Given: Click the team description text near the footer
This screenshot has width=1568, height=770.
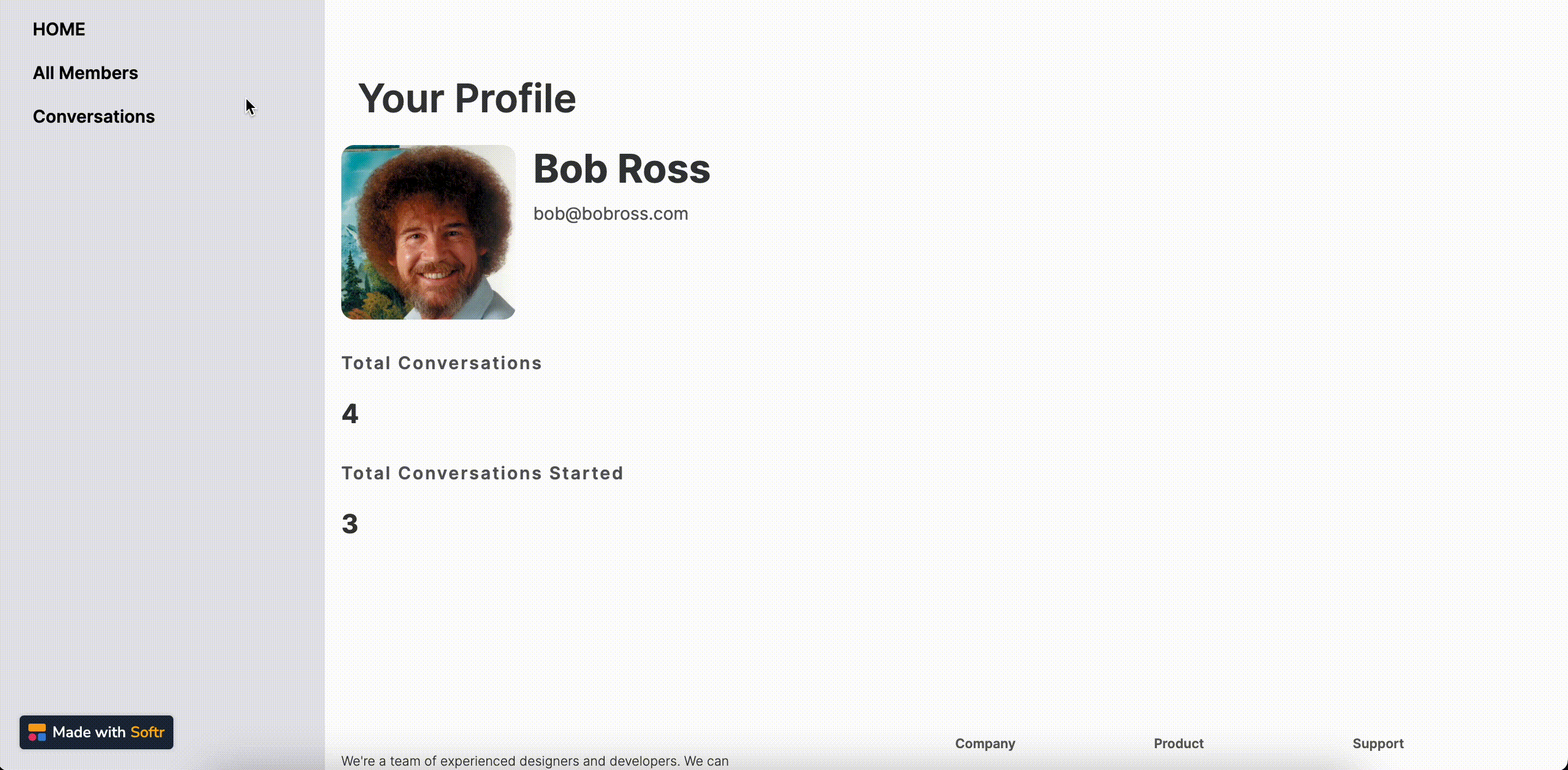Looking at the screenshot, I should click(x=535, y=760).
